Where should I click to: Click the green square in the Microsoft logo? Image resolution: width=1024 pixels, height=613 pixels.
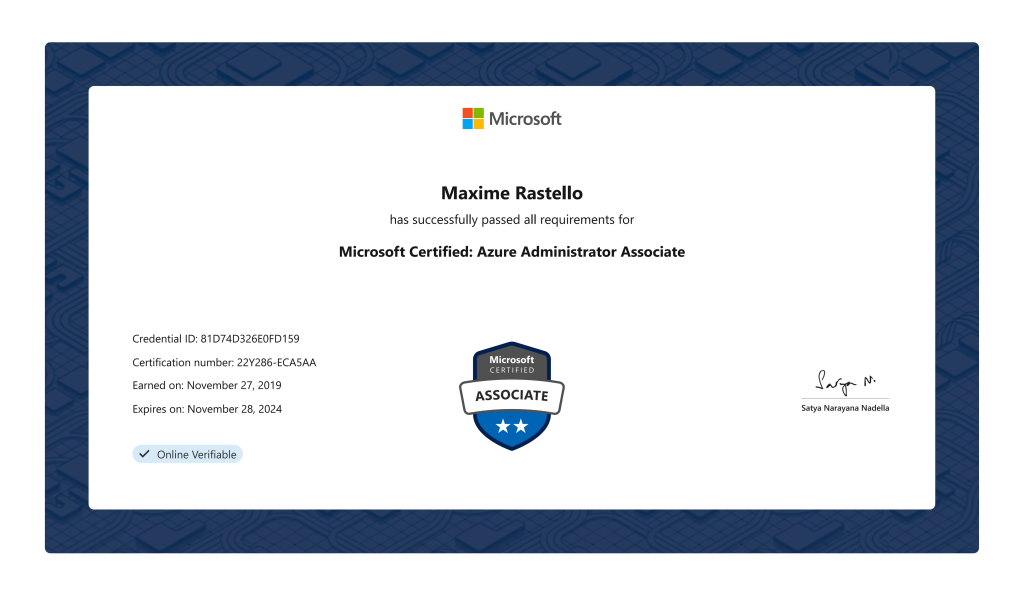point(479,111)
